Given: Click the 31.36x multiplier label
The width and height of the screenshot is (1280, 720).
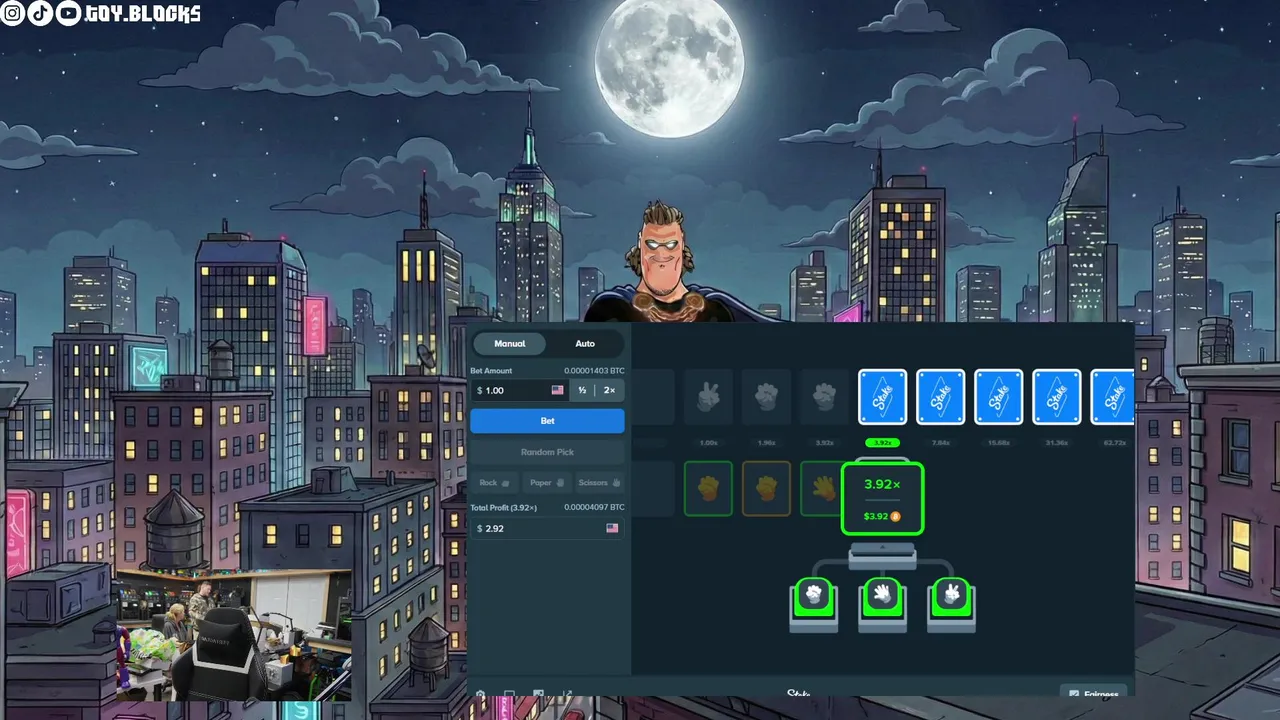Looking at the screenshot, I should [x=1057, y=442].
